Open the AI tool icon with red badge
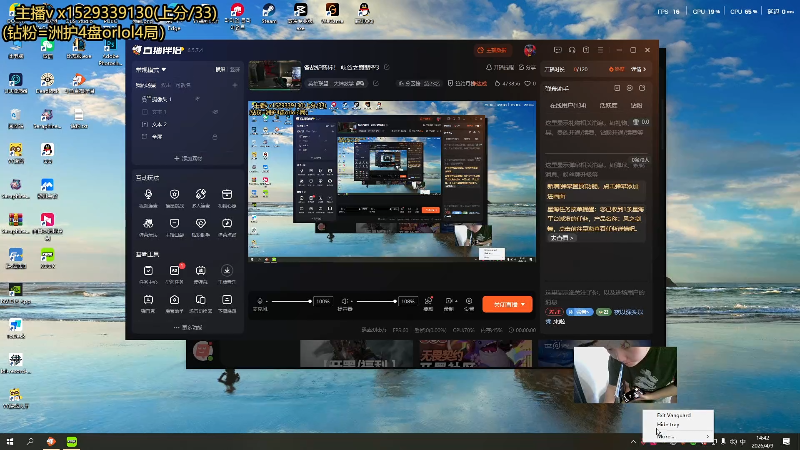800x450 pixels. (174, 270)
